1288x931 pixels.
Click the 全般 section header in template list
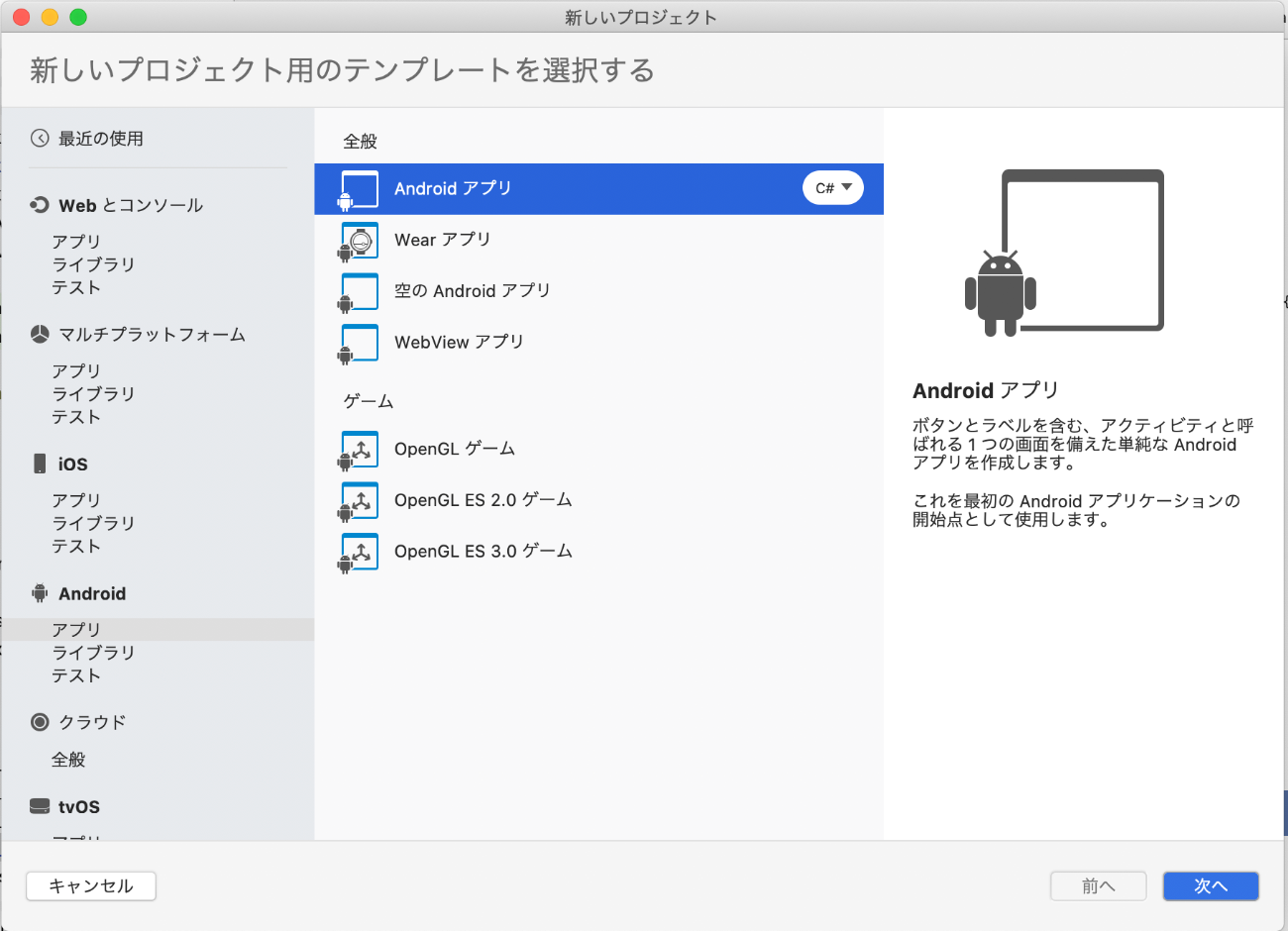click(x=361, y=142)
